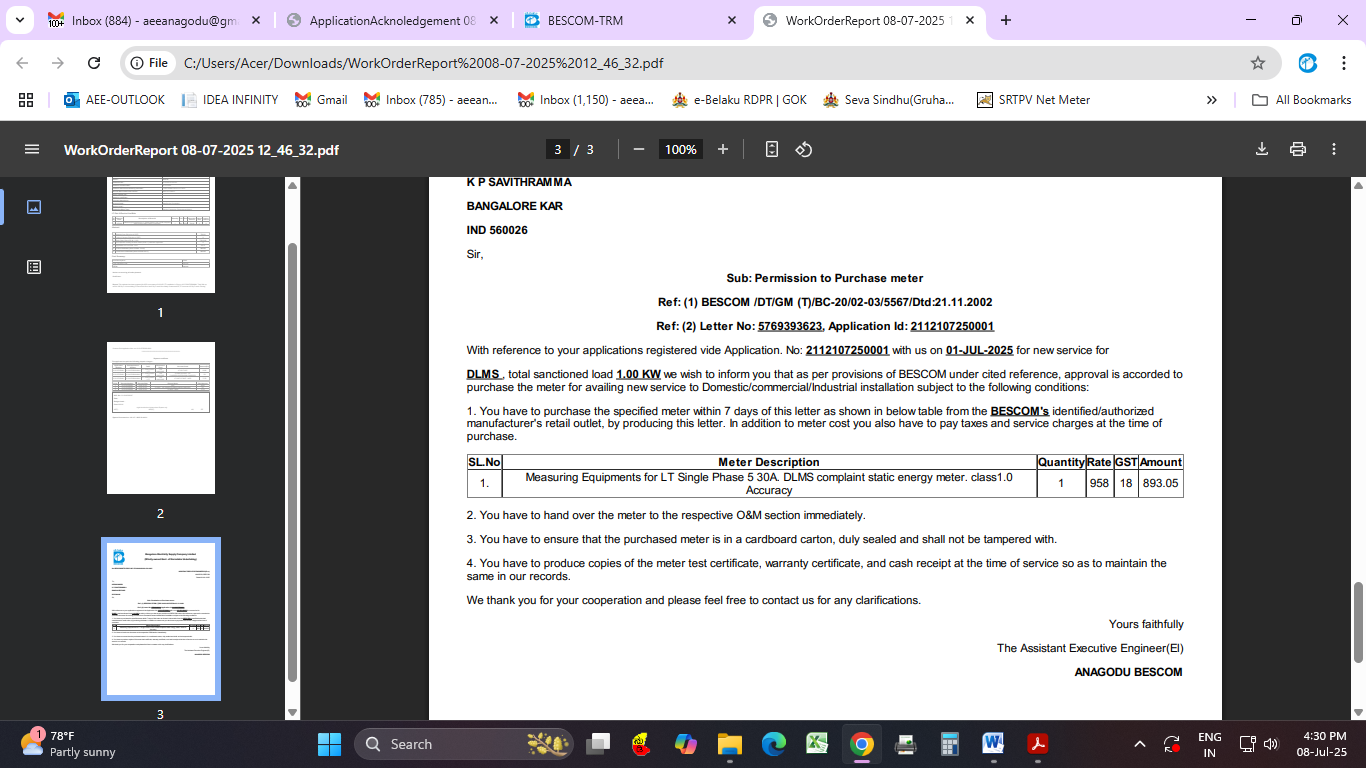Open a new browser tab
1366x768 pixels.
point(1006,20)
